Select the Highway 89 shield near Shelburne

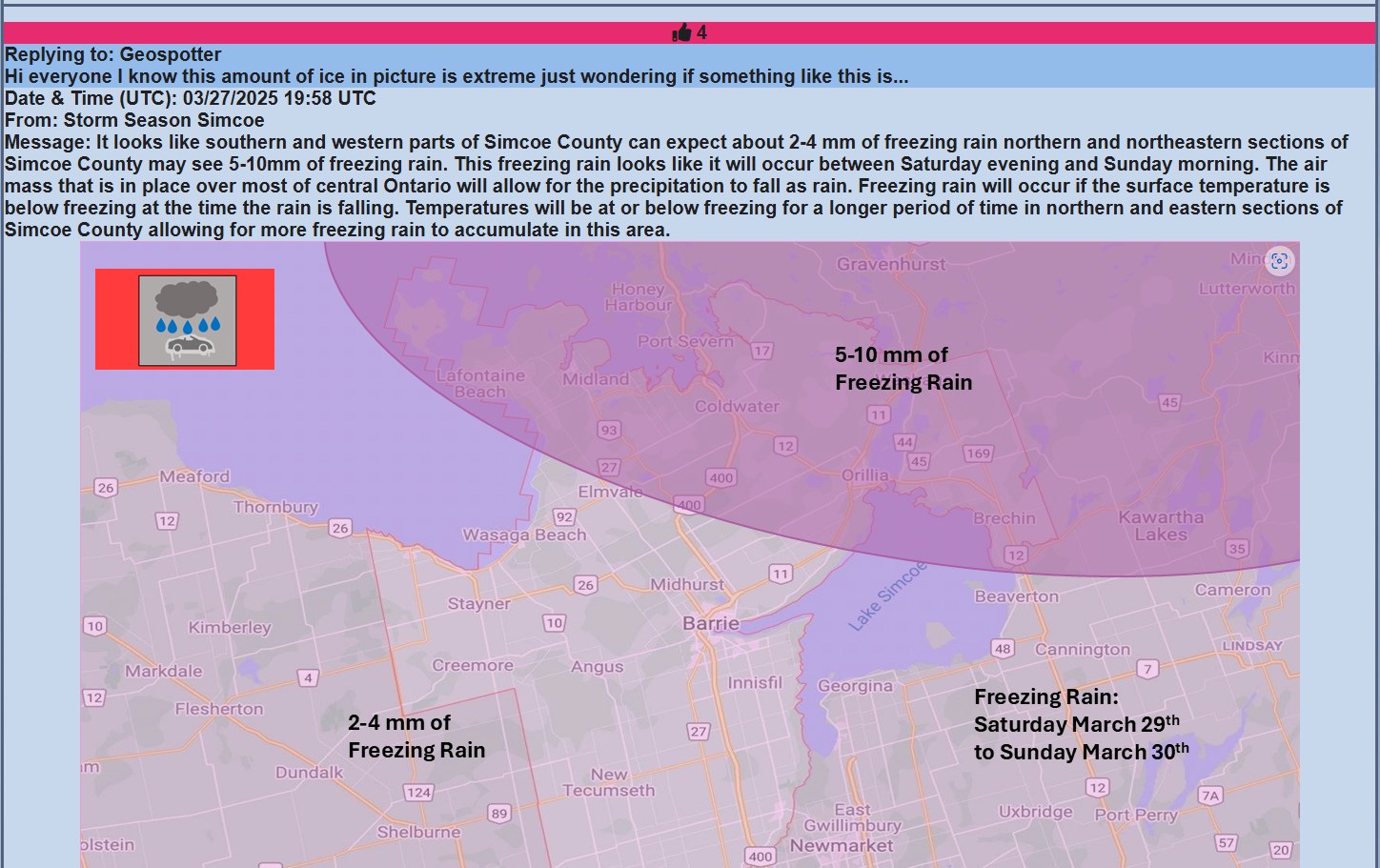pos(499,815)
